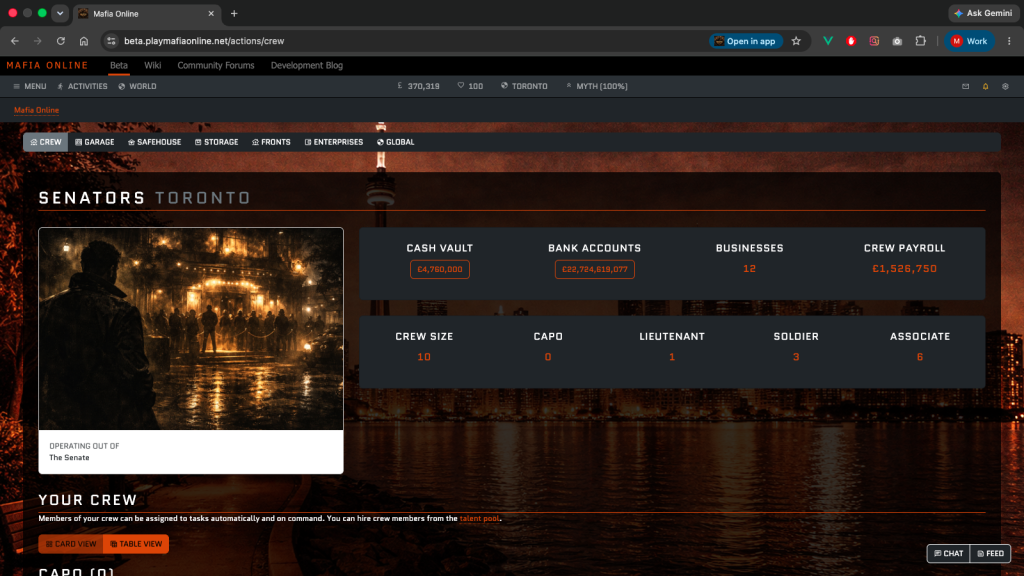
Task: Click the green V extension icon
Action: 827,40
